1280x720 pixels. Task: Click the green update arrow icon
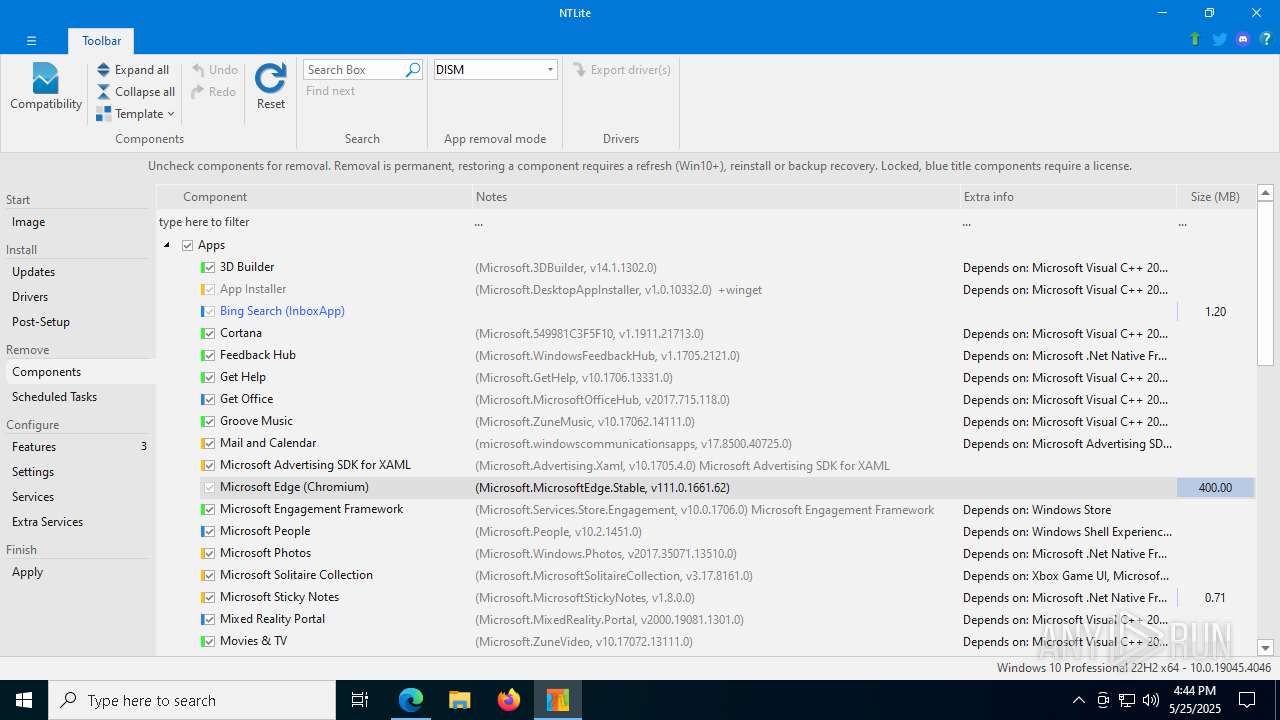coord(1195,40)
